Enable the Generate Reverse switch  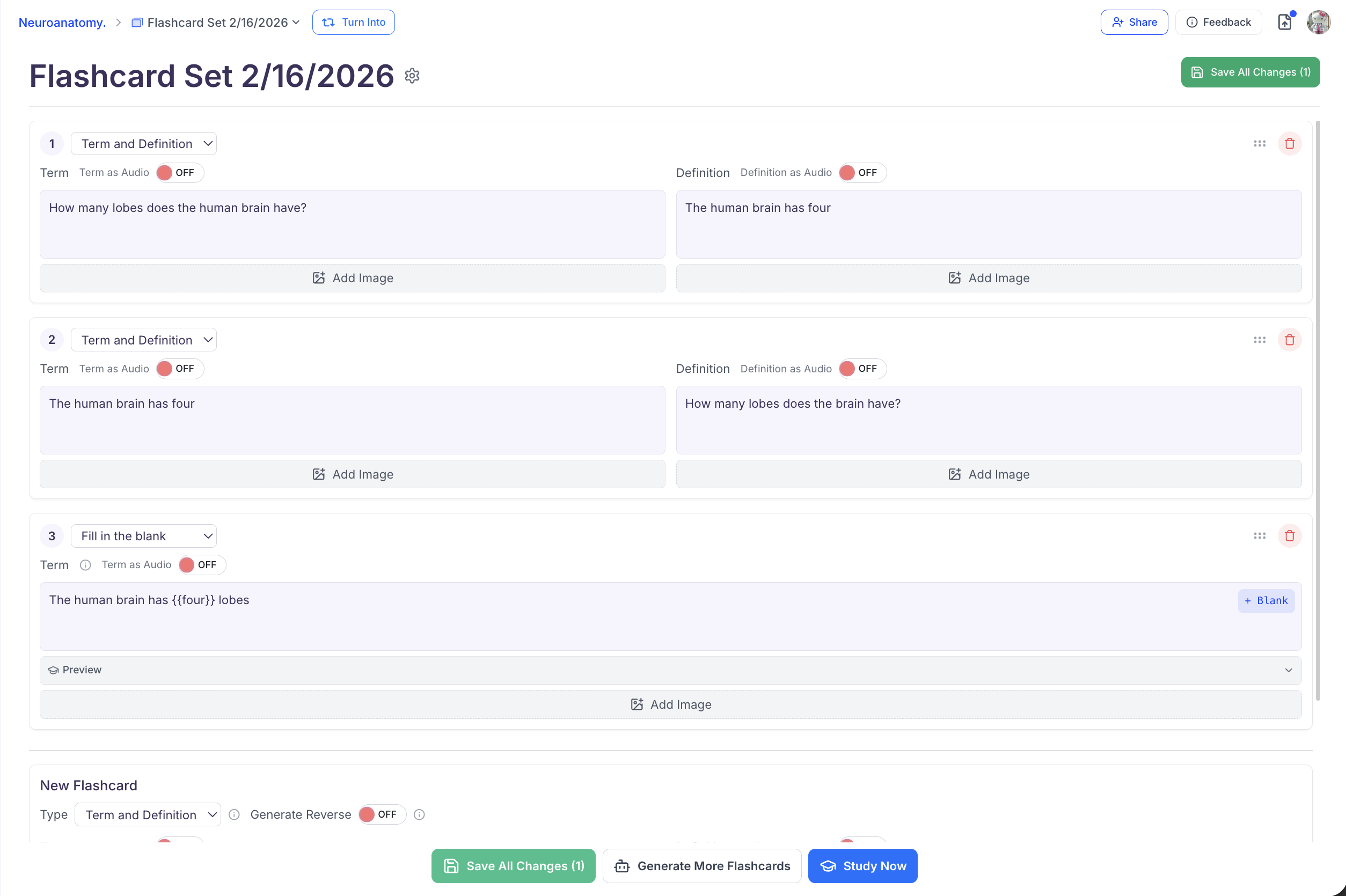click(381, 815)
